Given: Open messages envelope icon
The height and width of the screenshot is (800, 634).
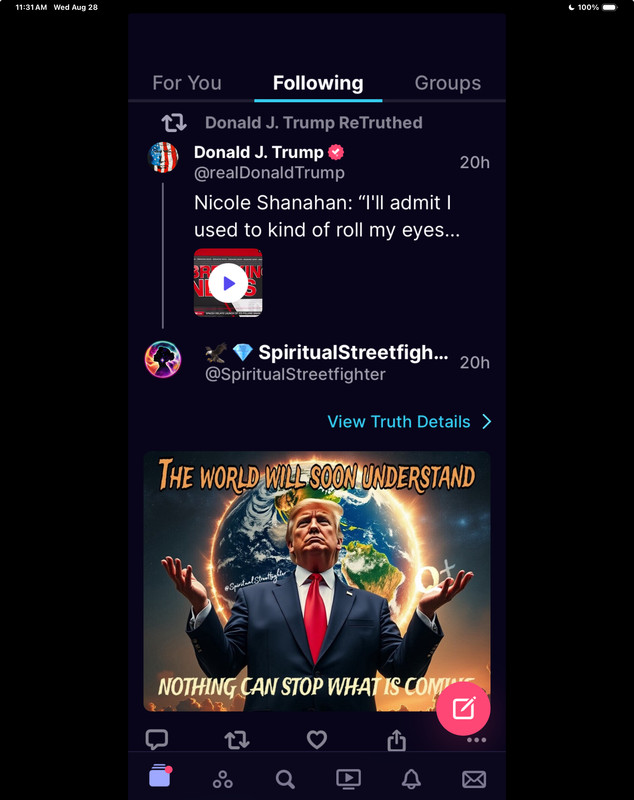Looking at the screenshot, I should [474, 779].
